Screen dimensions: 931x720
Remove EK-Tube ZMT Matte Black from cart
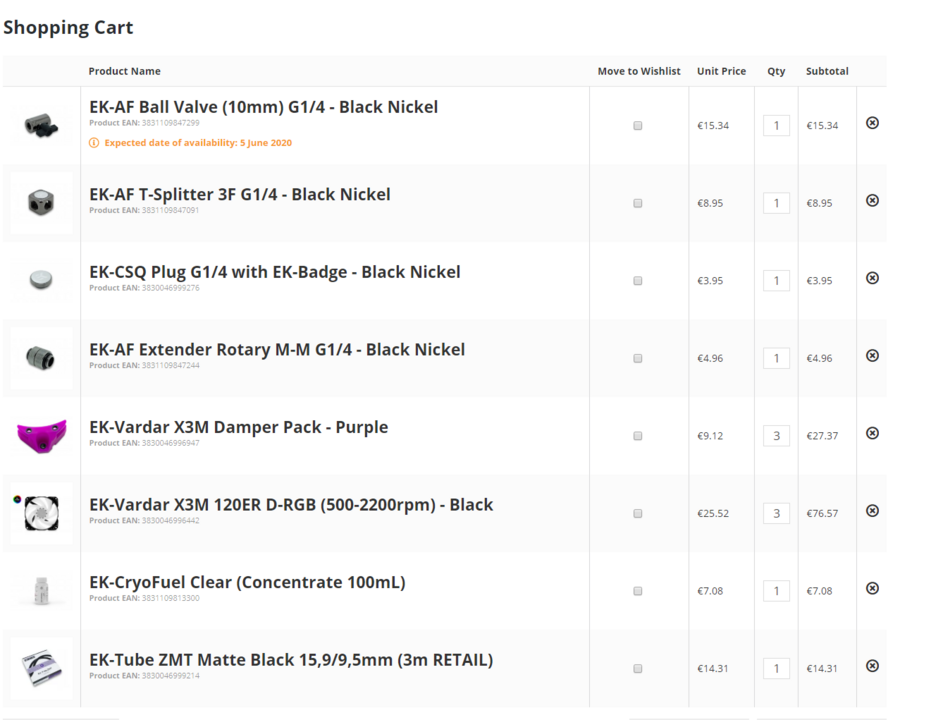click(x=872, y=666)
